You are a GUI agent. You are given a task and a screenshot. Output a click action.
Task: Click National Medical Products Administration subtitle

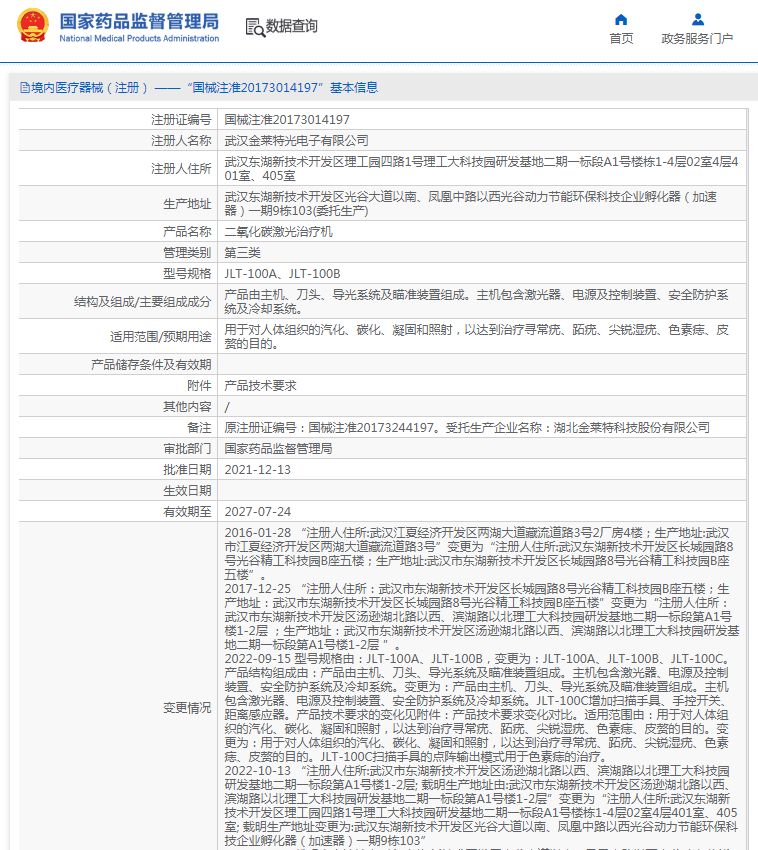pos(139,38)
